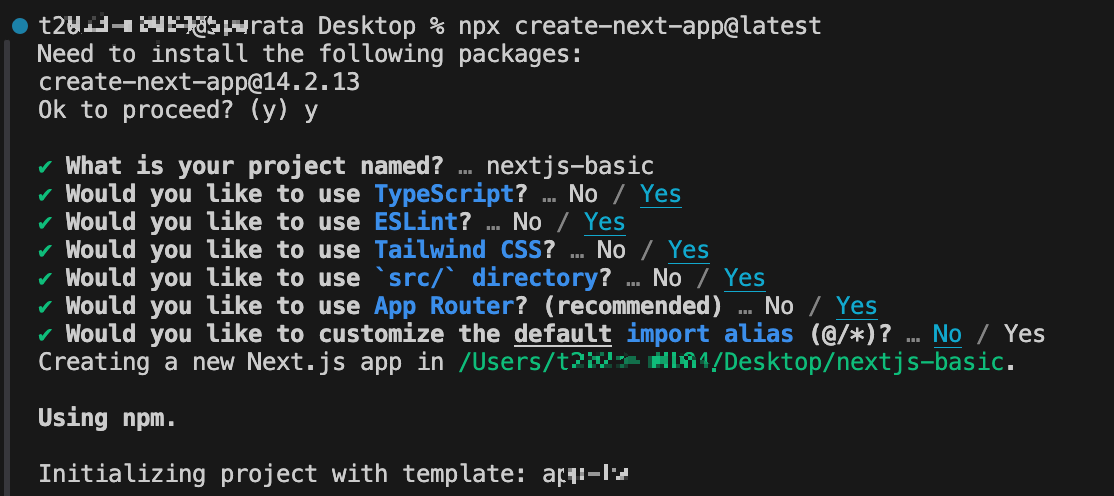
Task: Click the blue 'import alias' keyword
Action: [x=710, y=334]
